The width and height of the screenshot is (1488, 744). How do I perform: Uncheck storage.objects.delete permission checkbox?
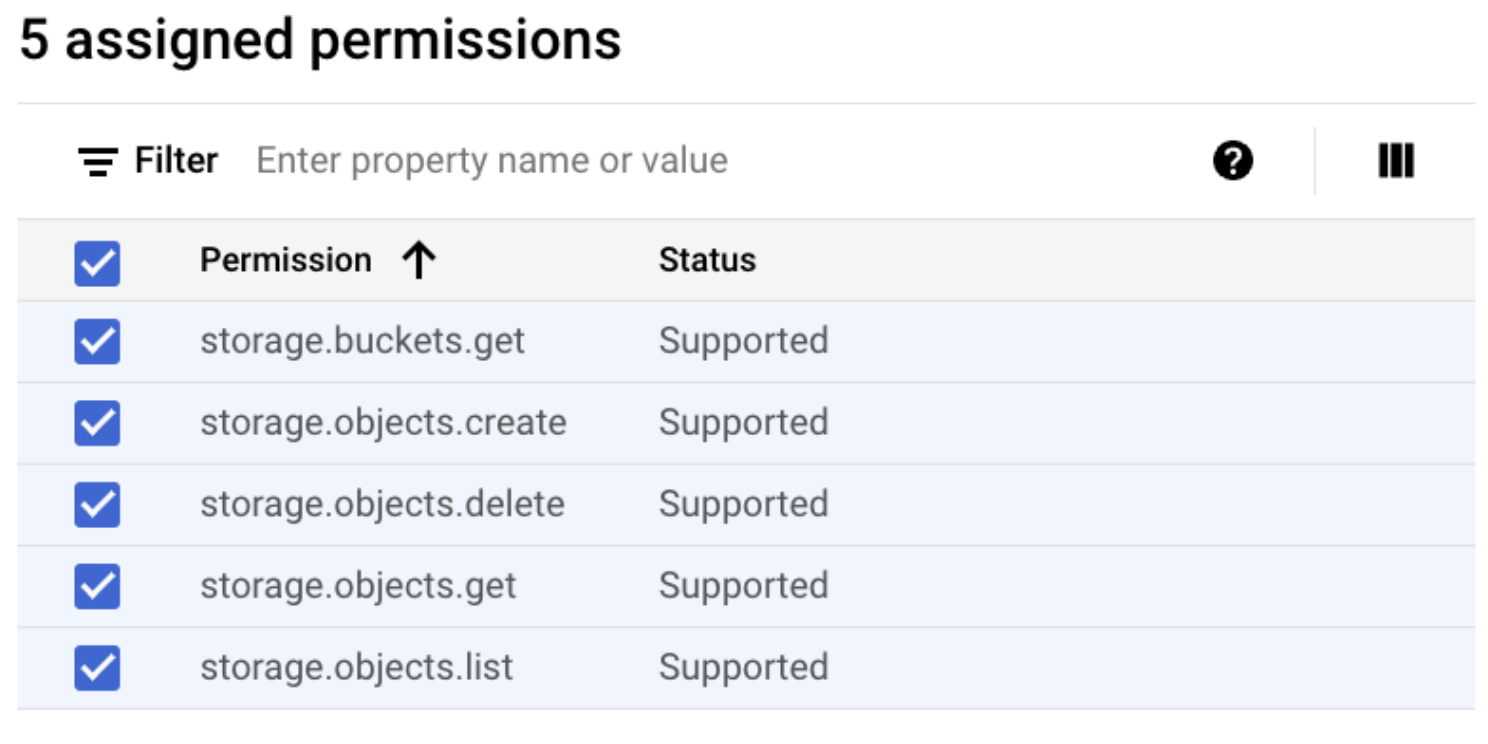pyautogui.click(x=97, y=505)
